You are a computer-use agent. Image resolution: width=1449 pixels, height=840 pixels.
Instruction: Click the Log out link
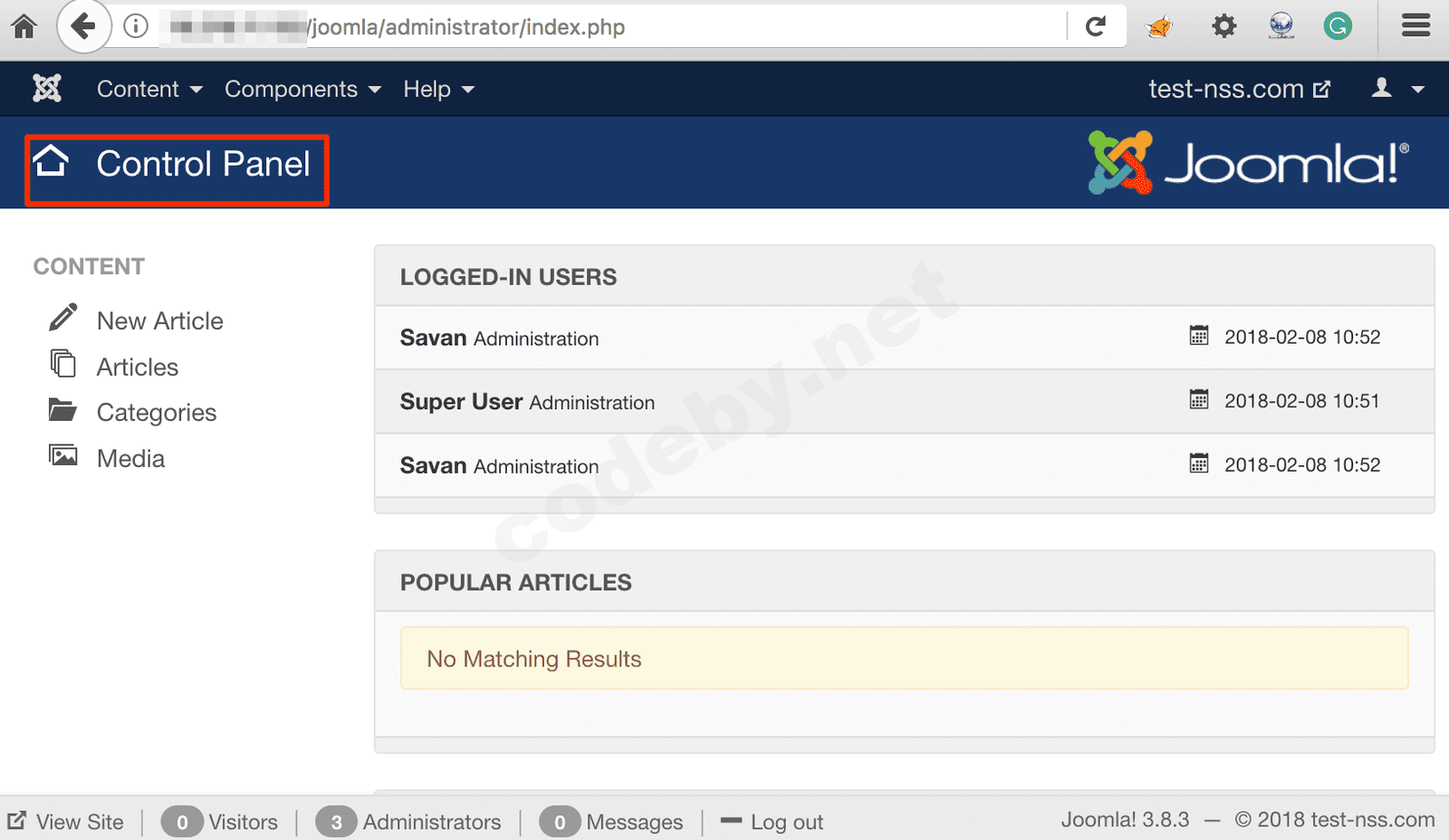coord(787,822)
